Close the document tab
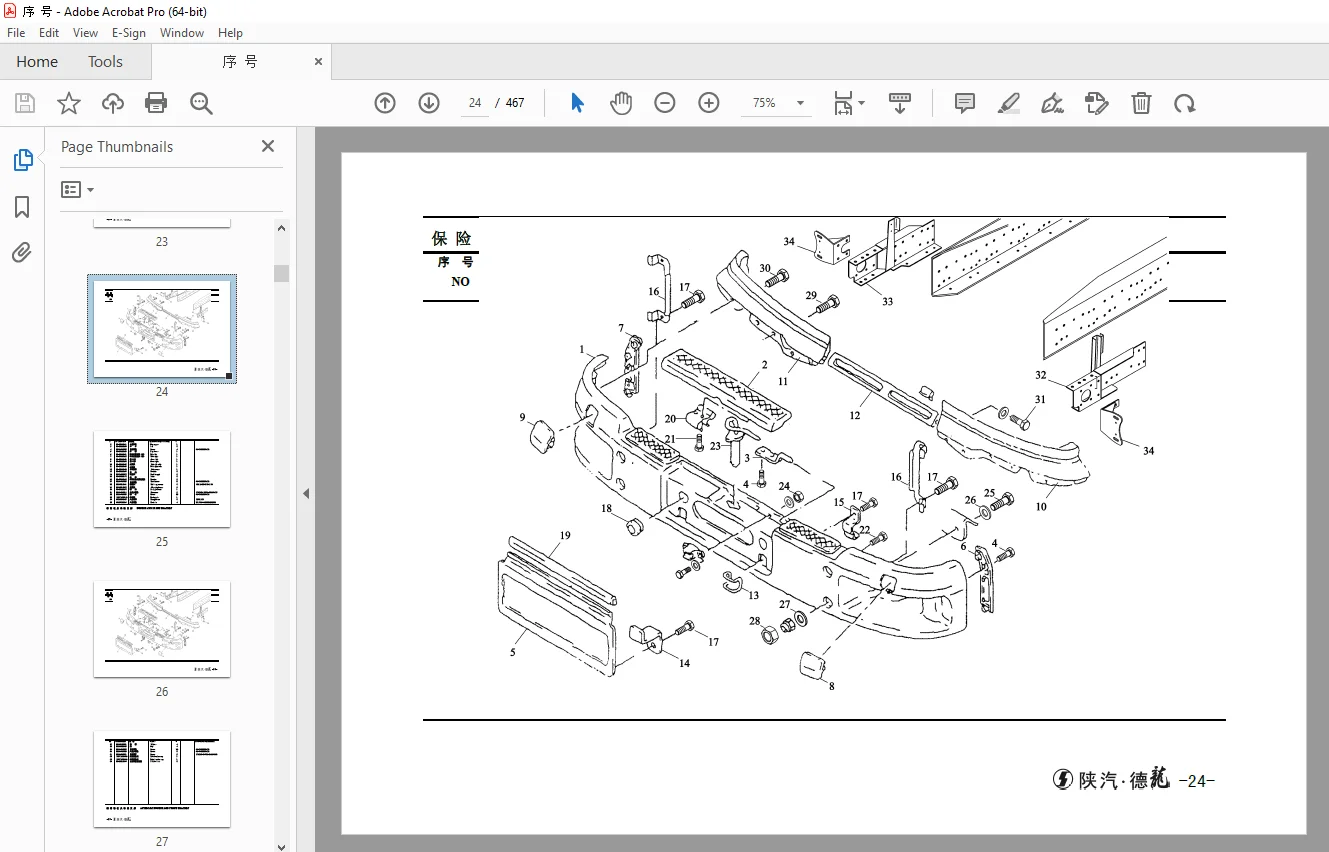This screenshot has height=852, width=1329. point(319,61)
